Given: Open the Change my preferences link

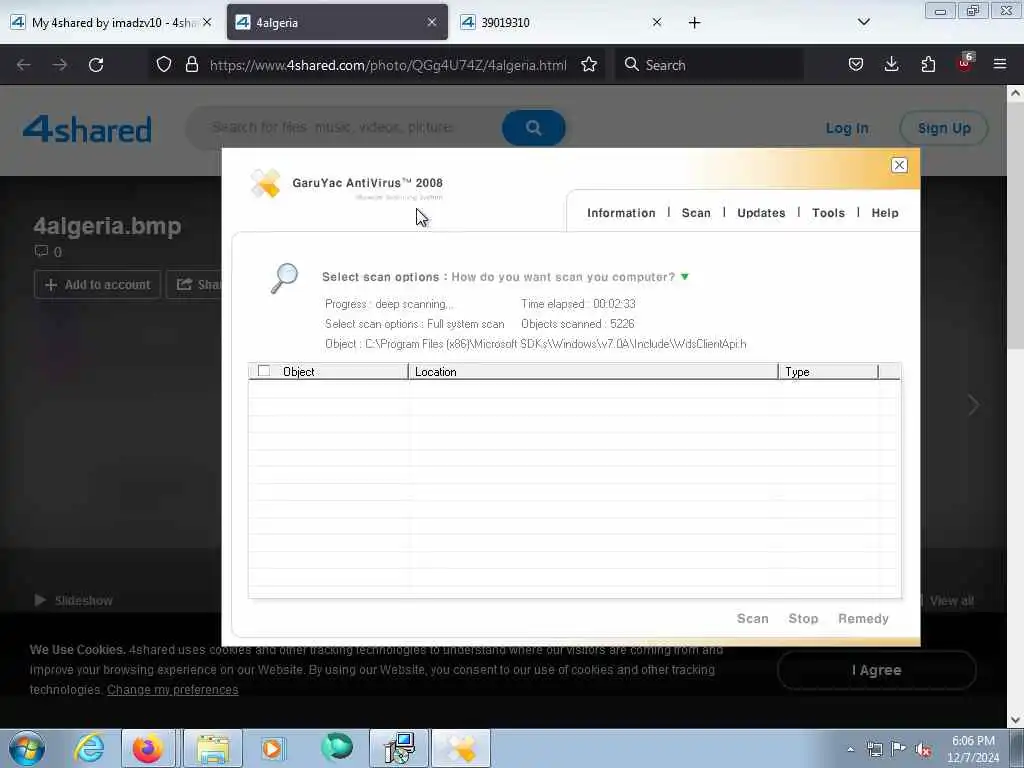Looking at the screenshot, I should [172, 690].
